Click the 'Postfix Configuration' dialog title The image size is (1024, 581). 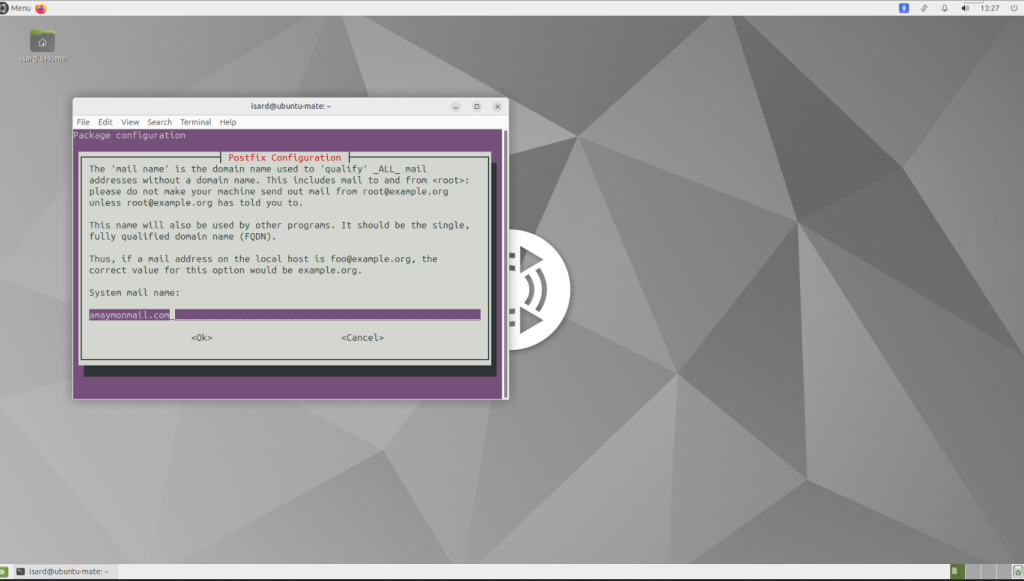tap(285, 157)
